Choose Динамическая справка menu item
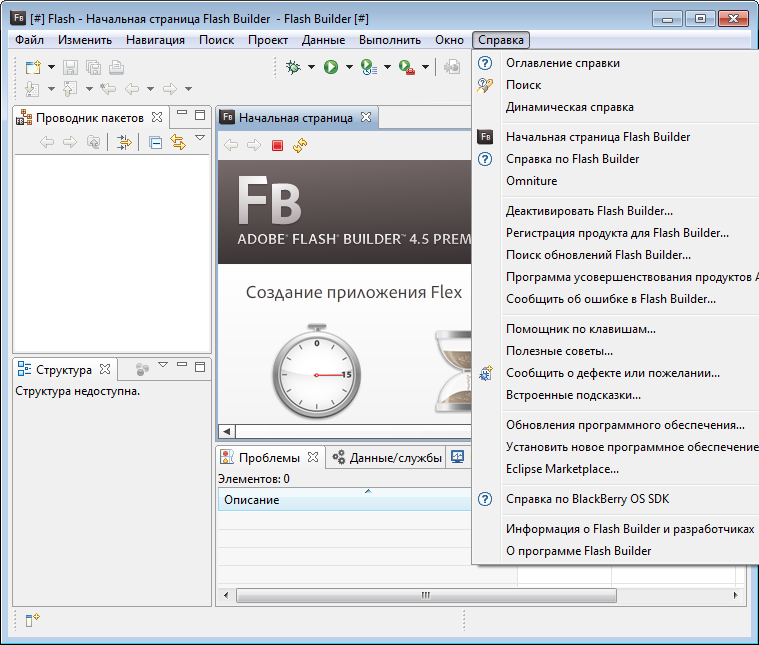Screen dimensions: 759x645 (570, 107)
